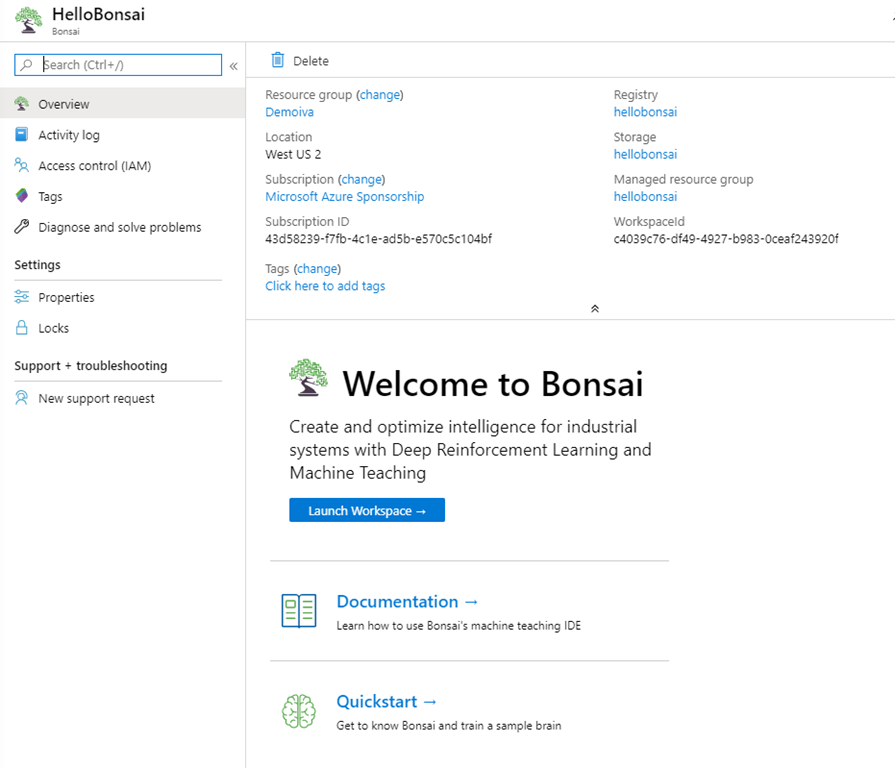895x768 pixels.
Task: Click the Documentation book icon
Action: point(298,610)
